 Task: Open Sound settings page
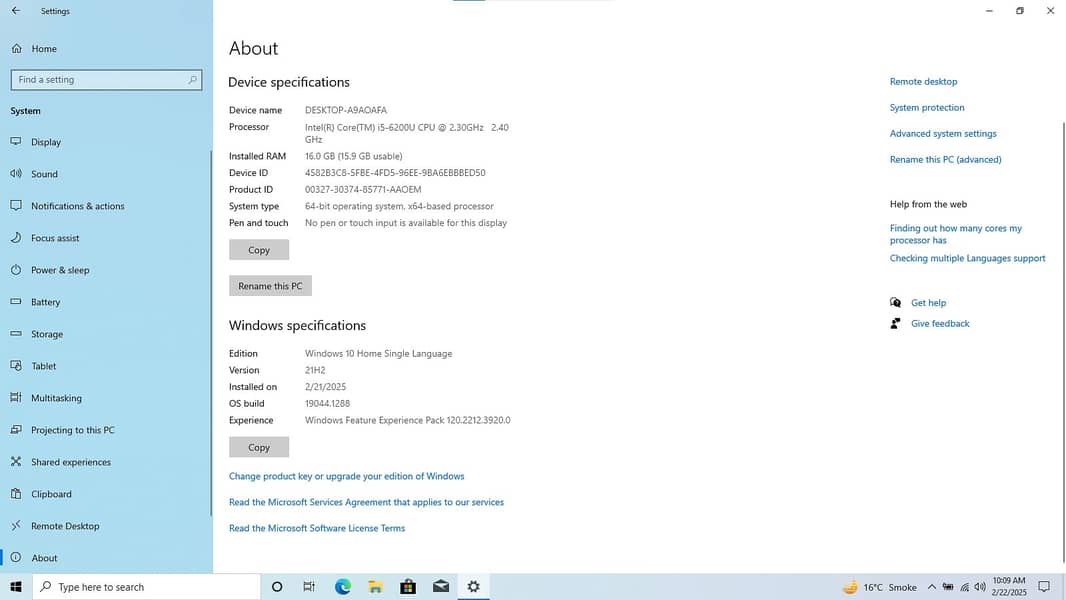click(x=44, y=174)
